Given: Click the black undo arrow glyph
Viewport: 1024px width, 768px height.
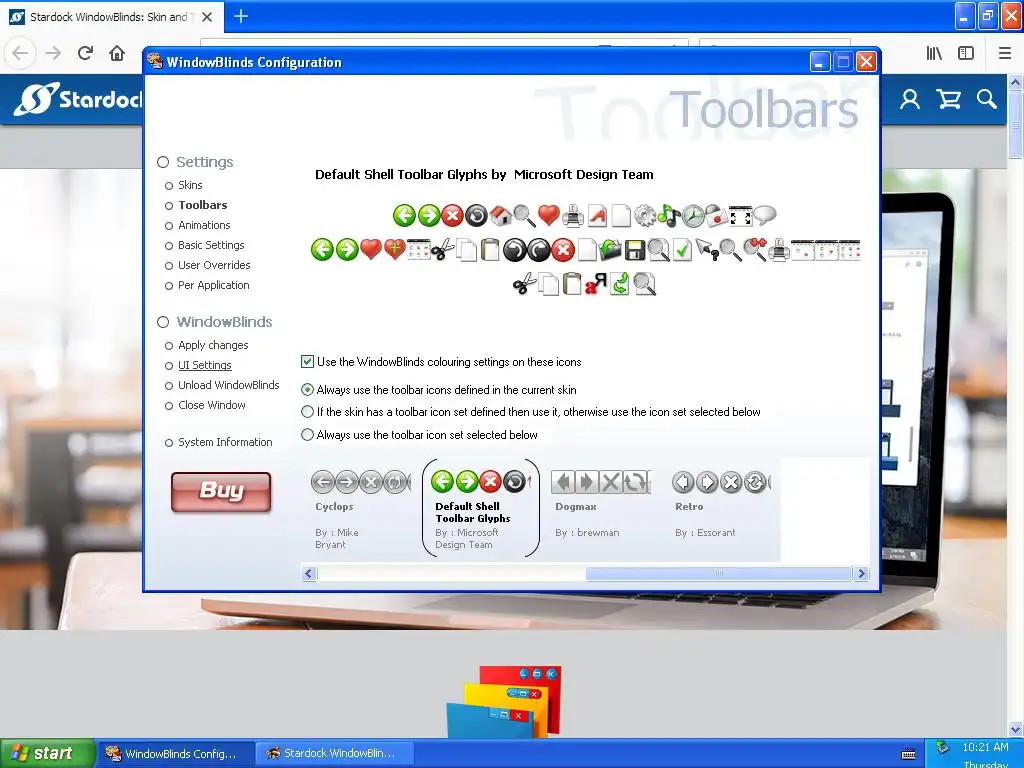Looking at the screenshot, I should tap(515, 250).
